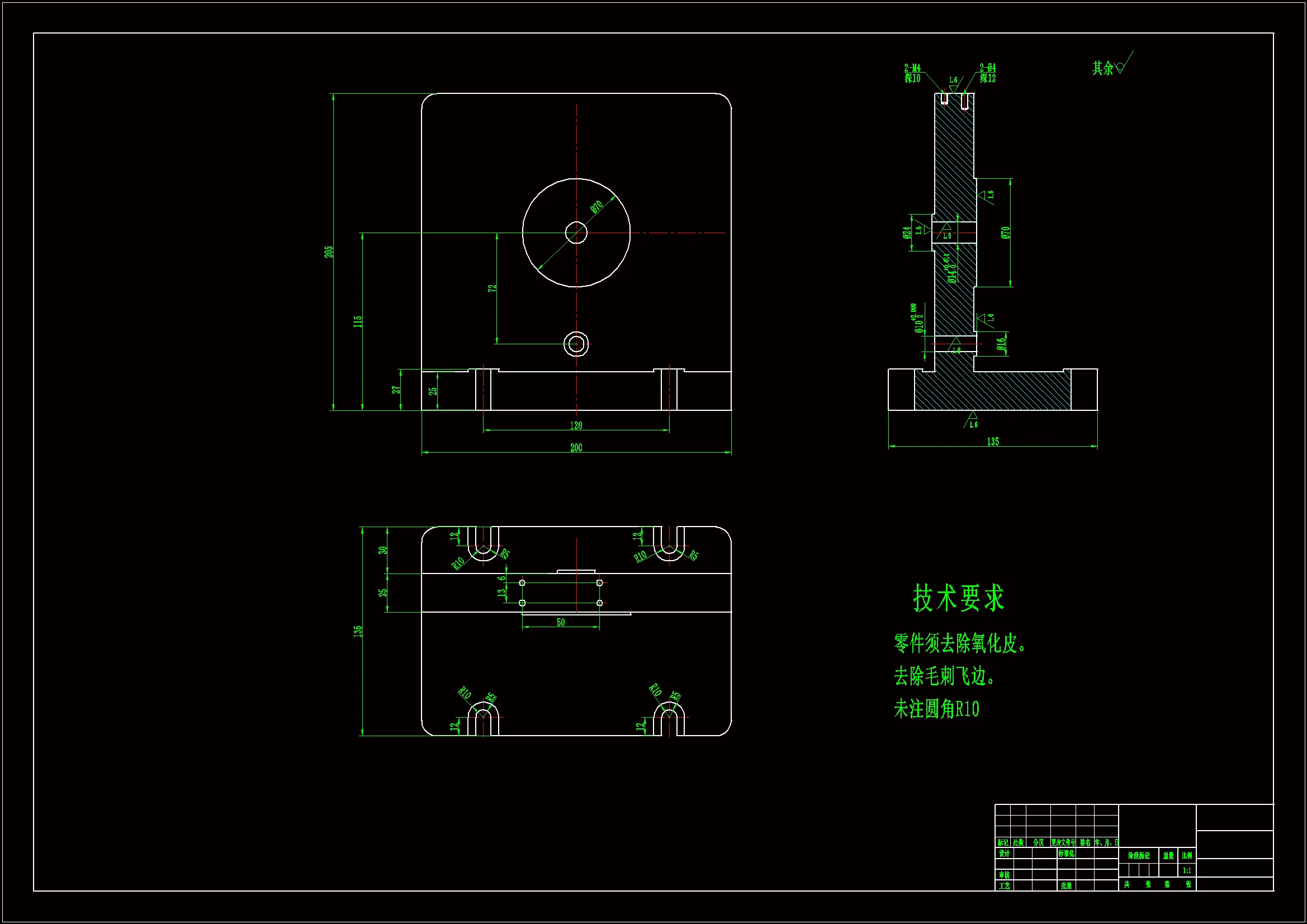Screen dimensions: 1307x924
Task: Select the 批准 cell in the title block
Action: pyautogui.click(x=1066, y=886)
